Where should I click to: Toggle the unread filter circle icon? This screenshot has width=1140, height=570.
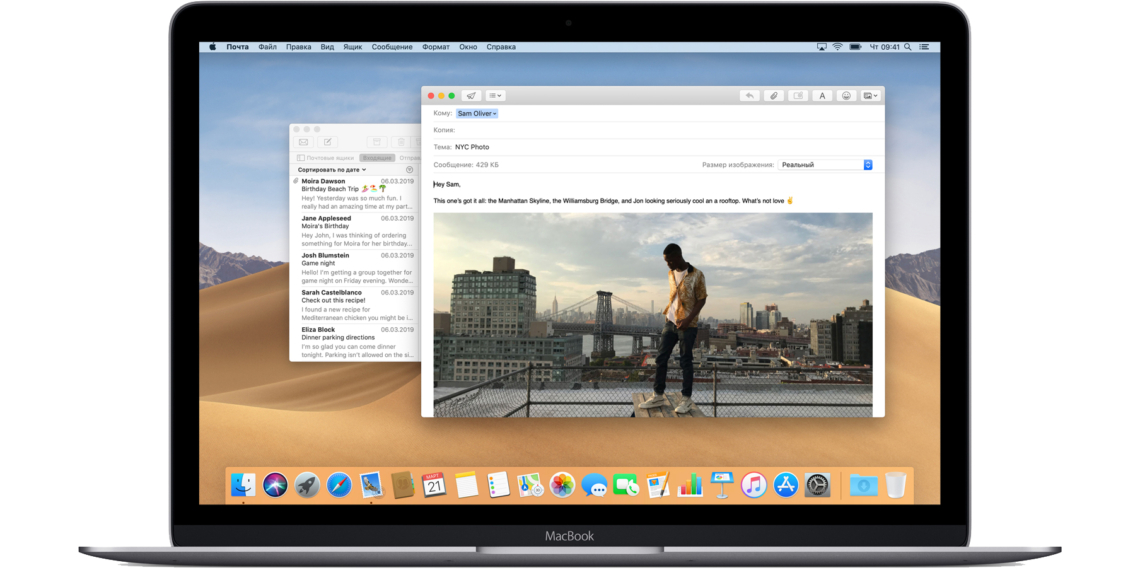409,170
